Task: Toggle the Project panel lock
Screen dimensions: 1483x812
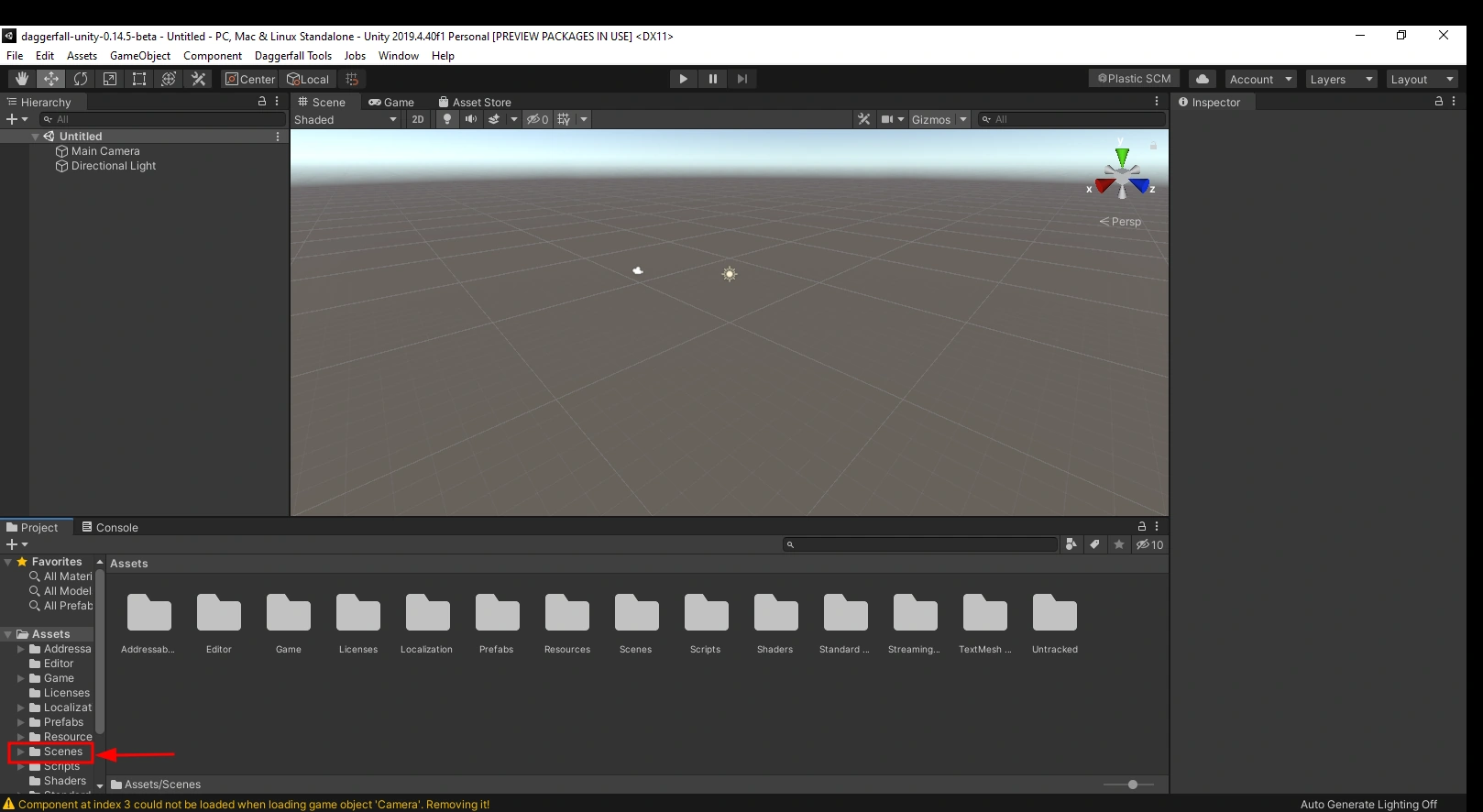Action: 1142,526
